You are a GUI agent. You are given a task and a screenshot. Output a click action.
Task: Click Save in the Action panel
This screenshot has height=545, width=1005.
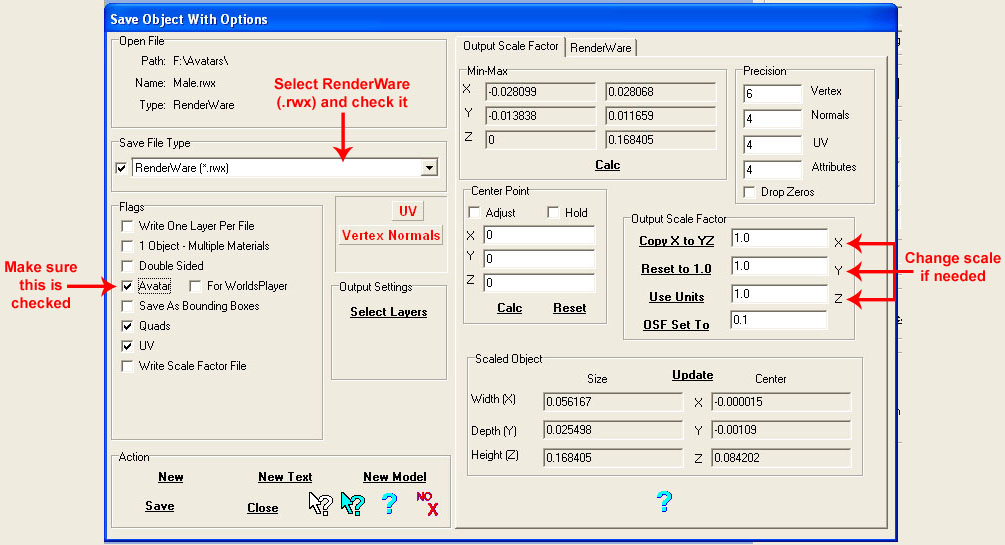click(x=160, y=506)
